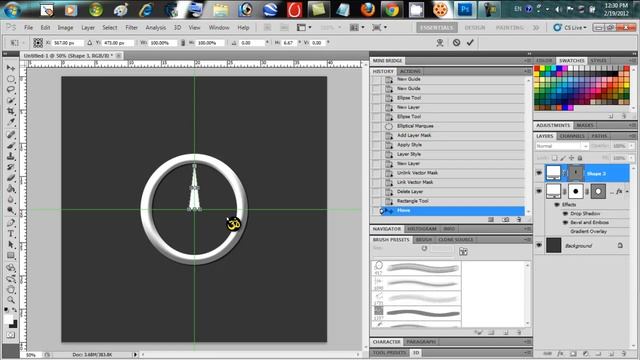The width and height of the screenshot is (640, 360).
Task: Select the Zoom tool in the toolbox
Action: [11, 300]
